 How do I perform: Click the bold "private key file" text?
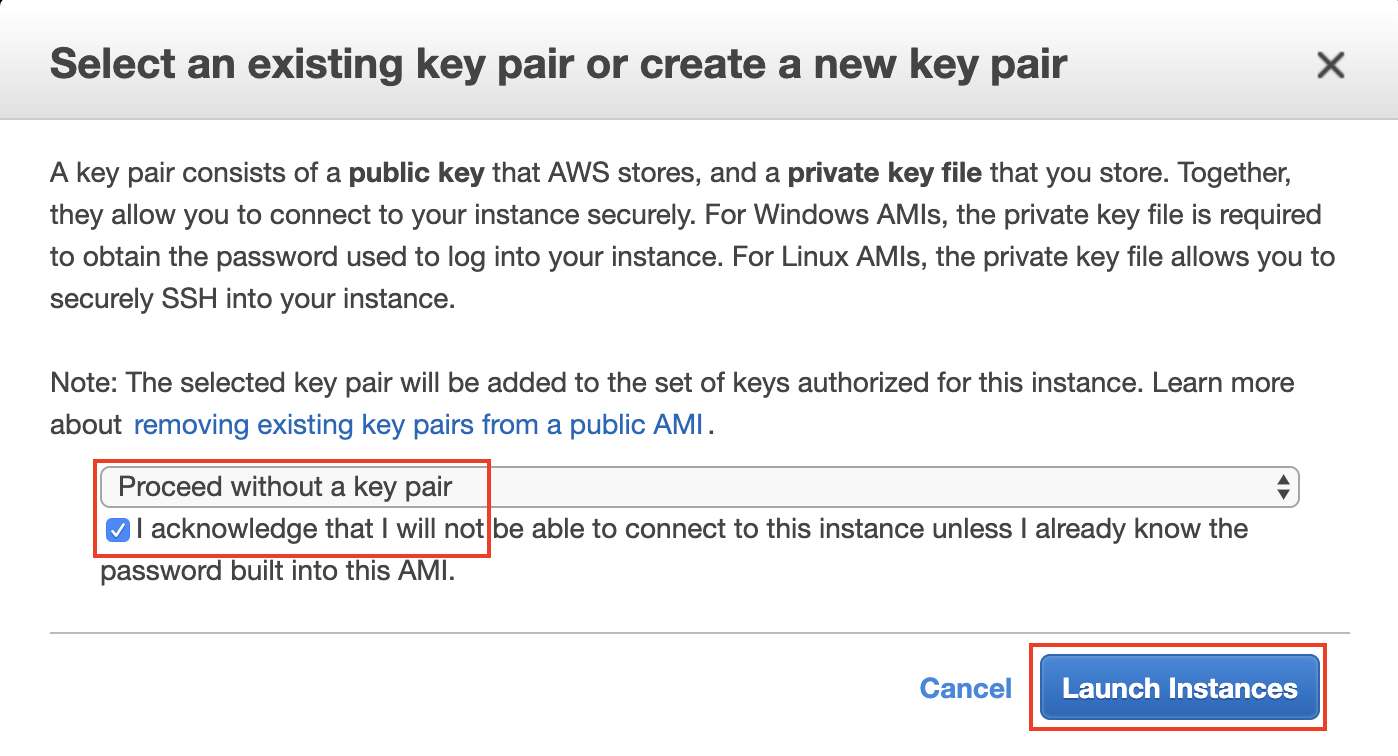(x=884, y=173)
